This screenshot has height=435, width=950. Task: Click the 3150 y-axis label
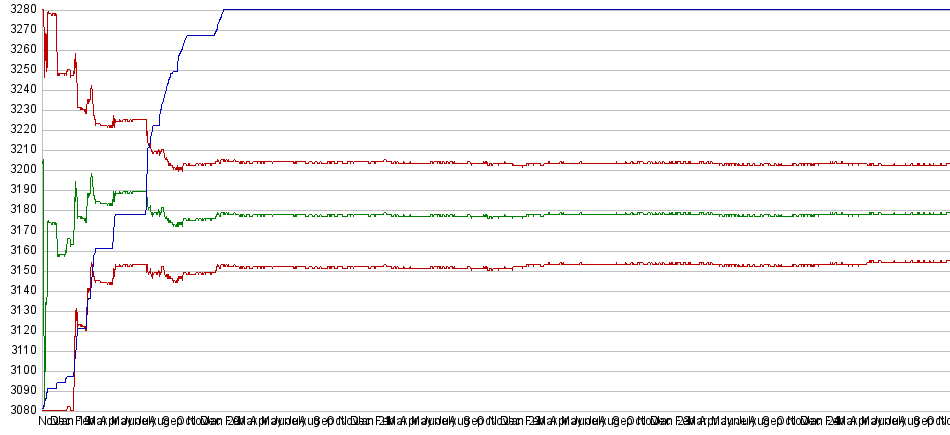tap(20, 270)
